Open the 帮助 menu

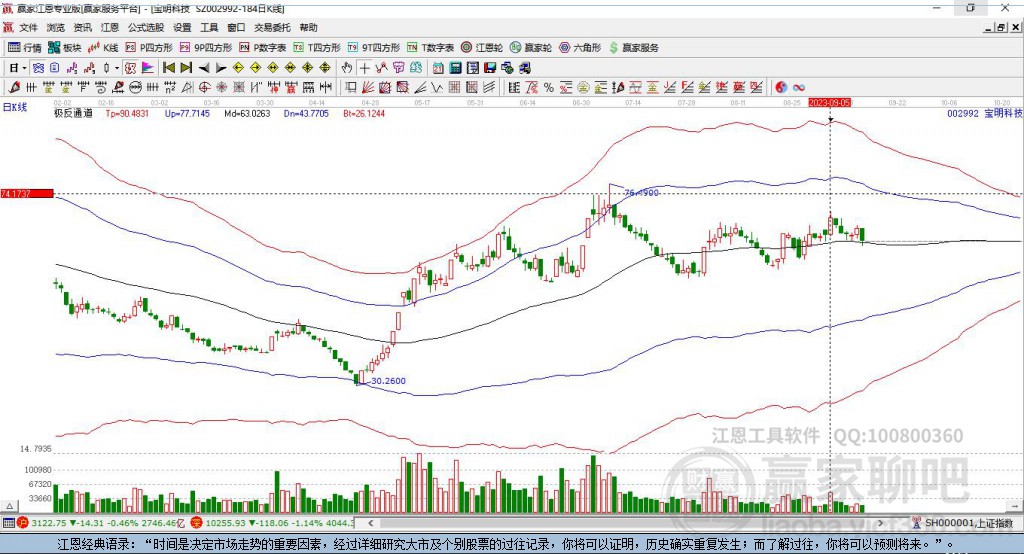click(x=308, y=27)
